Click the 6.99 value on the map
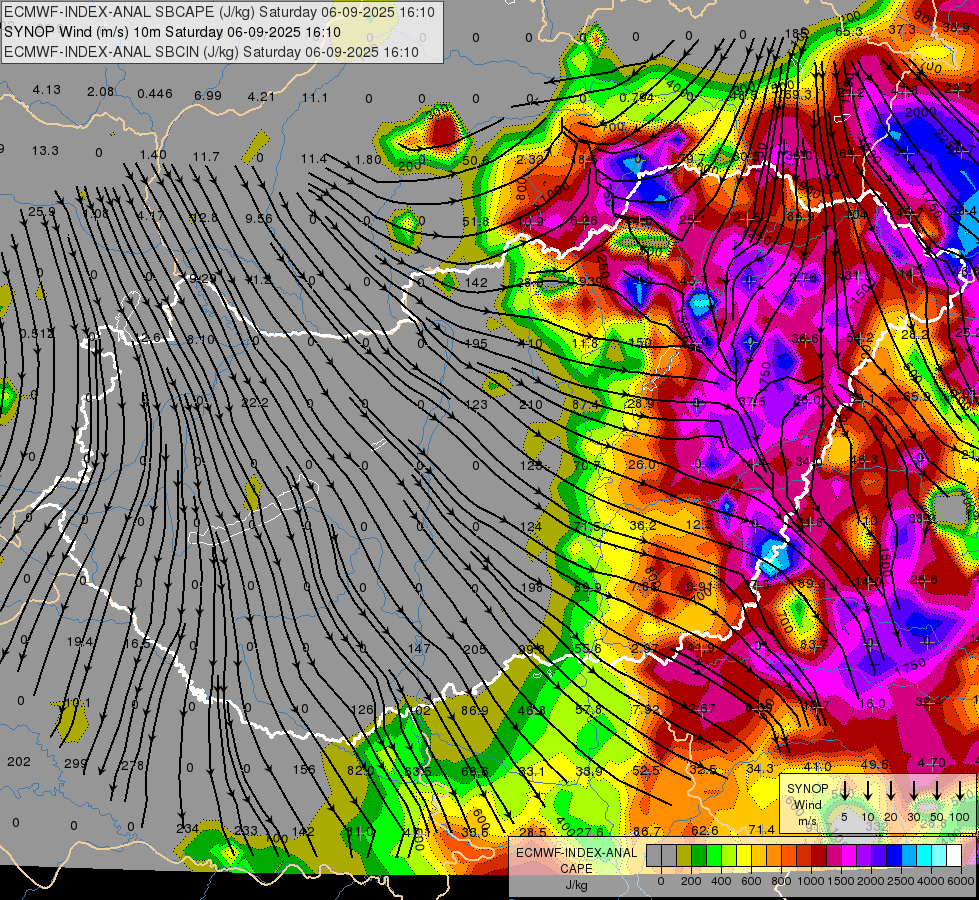Screen dimensions: 979x900 click(x=208, y=96)
